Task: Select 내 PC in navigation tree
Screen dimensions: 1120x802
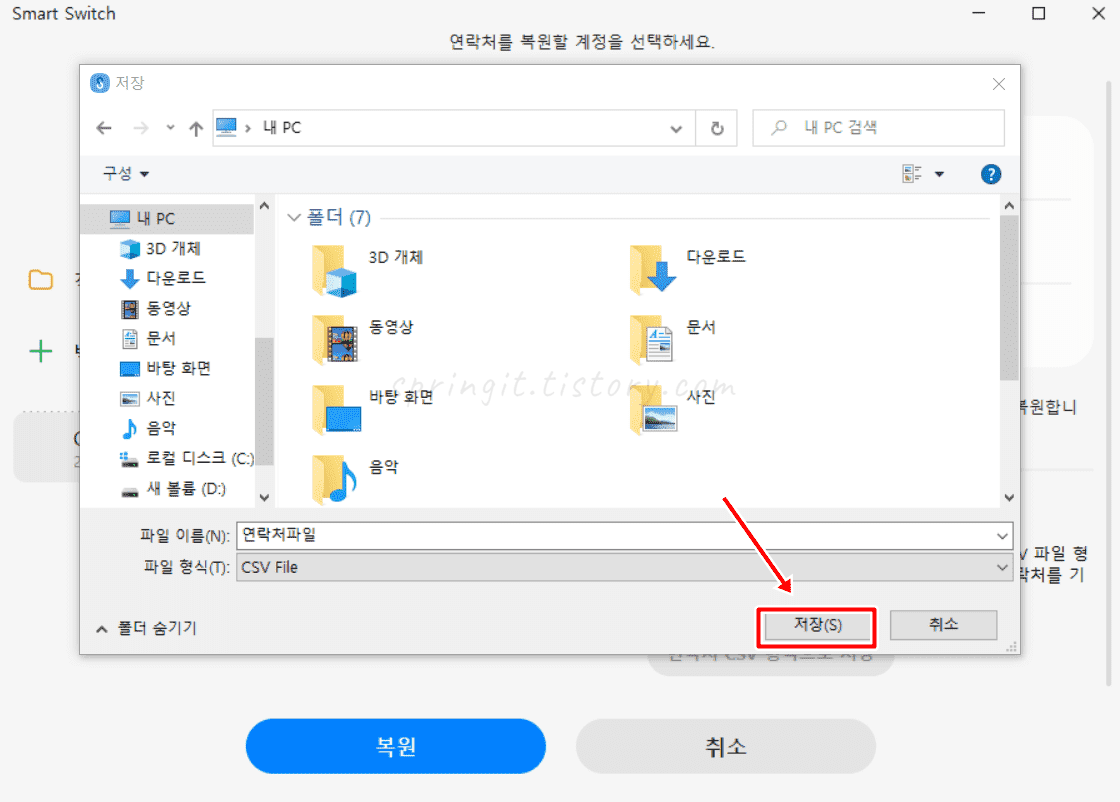Action: click(167, 219)
